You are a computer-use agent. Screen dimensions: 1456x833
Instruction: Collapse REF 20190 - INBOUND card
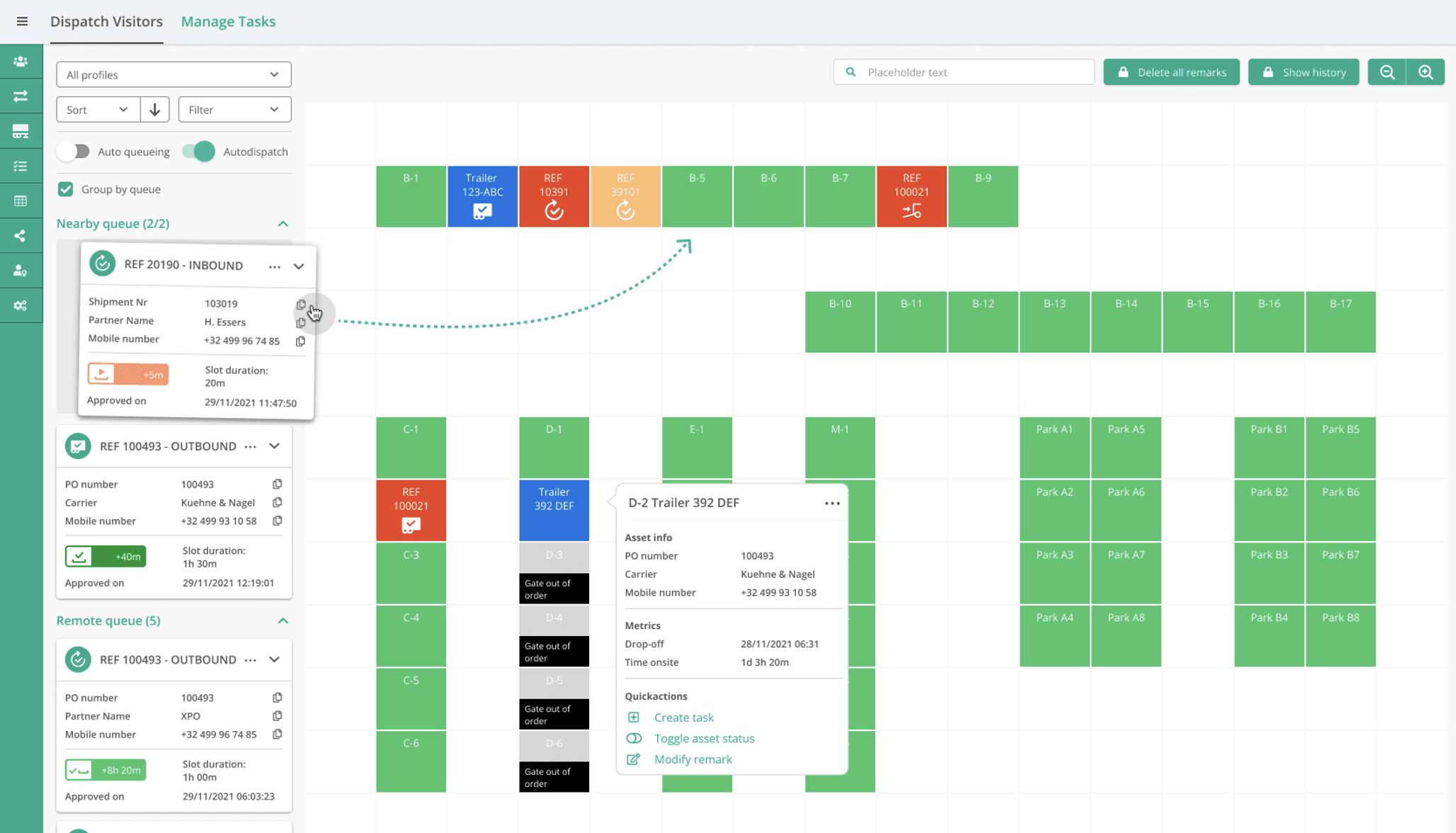point(299,266)
